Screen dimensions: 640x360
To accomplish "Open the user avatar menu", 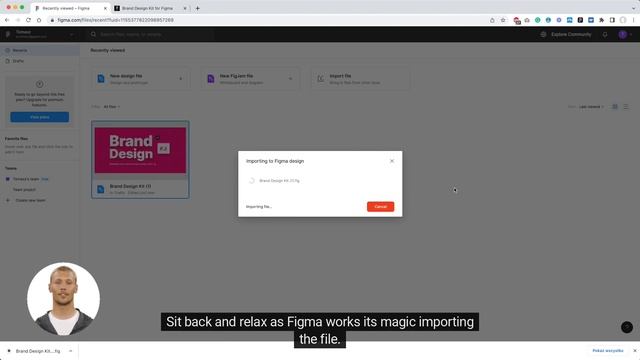I will tap(623, 34).
